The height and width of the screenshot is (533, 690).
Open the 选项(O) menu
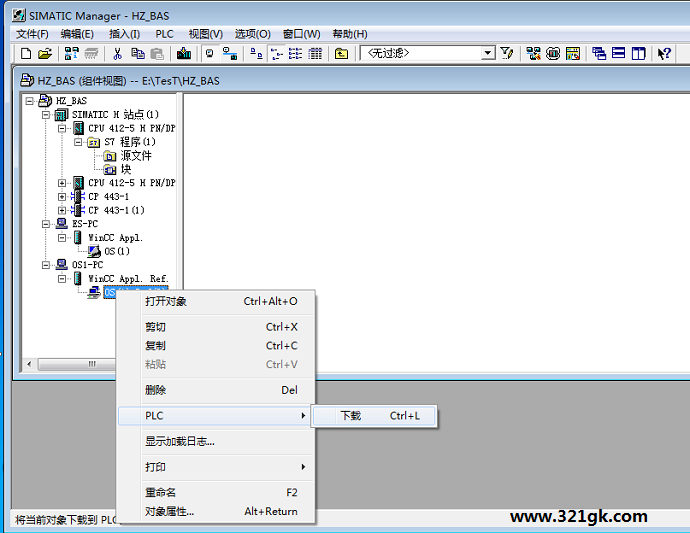click(253, 34)
